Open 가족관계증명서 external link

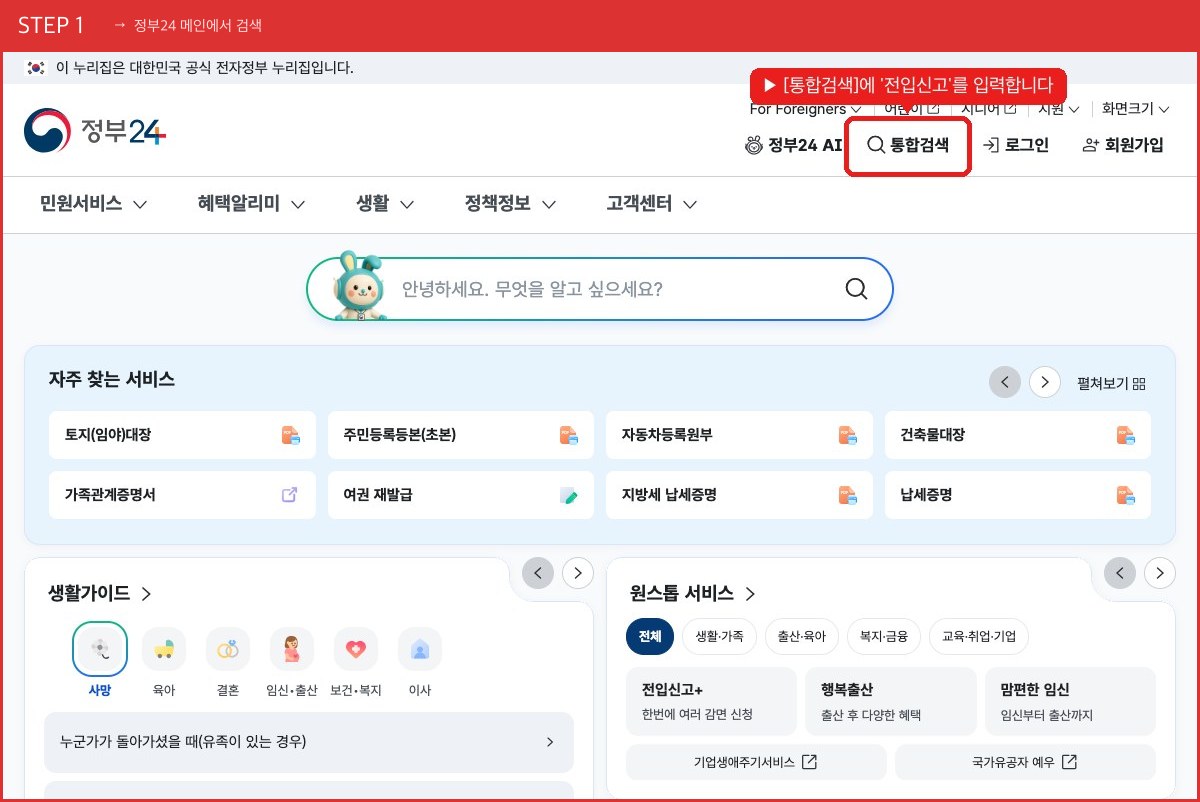(x=182, y=494)
